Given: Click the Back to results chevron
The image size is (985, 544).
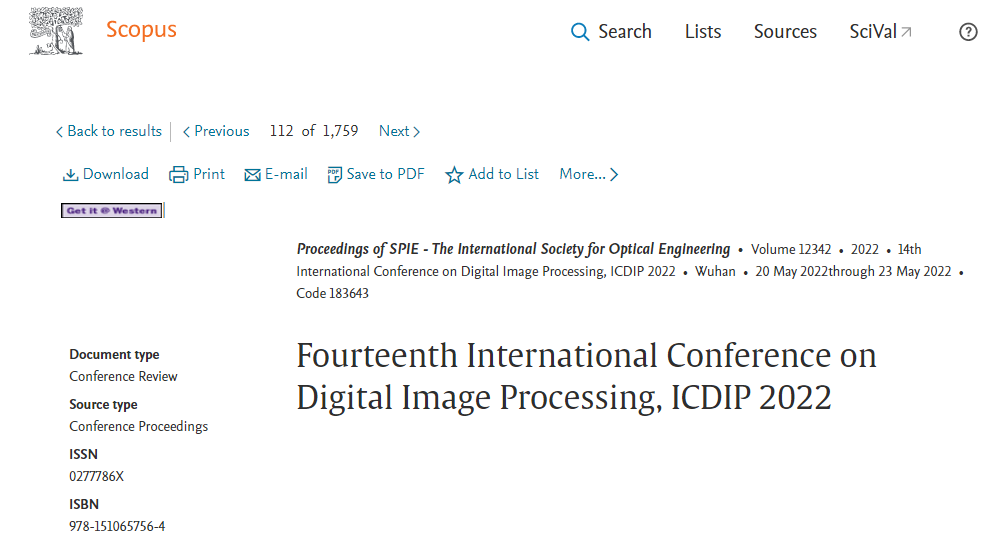Looking at the screenshot, I should point(59,132).
